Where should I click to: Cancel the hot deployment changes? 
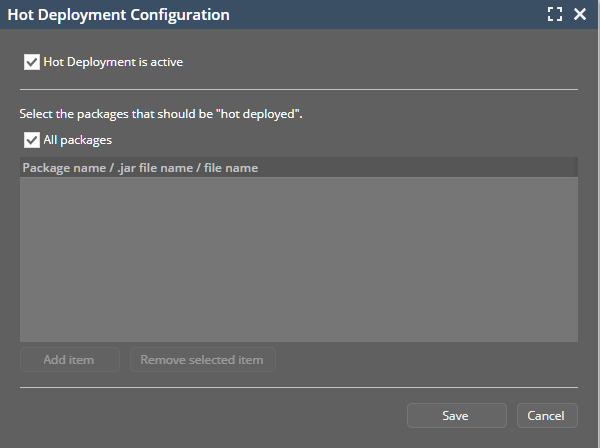pos(546,415)
